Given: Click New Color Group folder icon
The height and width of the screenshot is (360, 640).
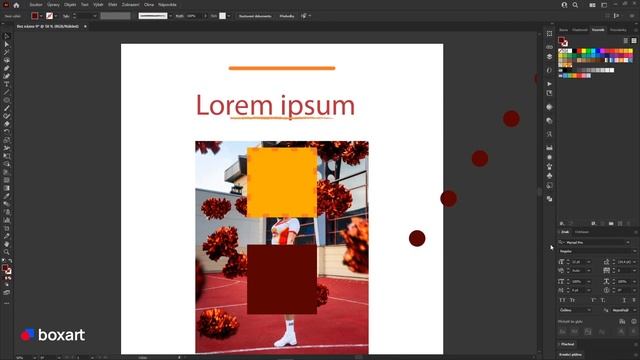Looking at the screenshot, I should (611, 223).
